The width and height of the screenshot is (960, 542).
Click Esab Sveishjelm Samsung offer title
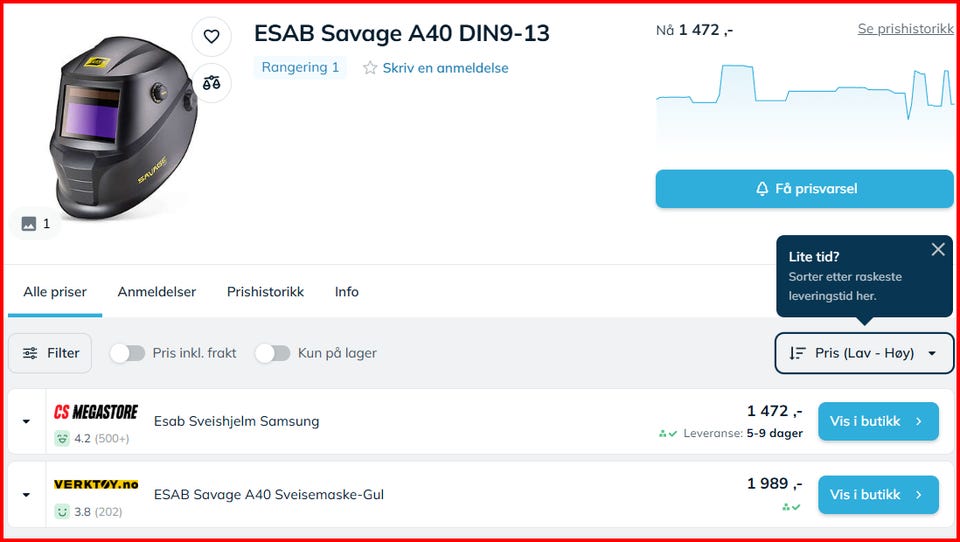pyautogui.click(x=236, y=421)
